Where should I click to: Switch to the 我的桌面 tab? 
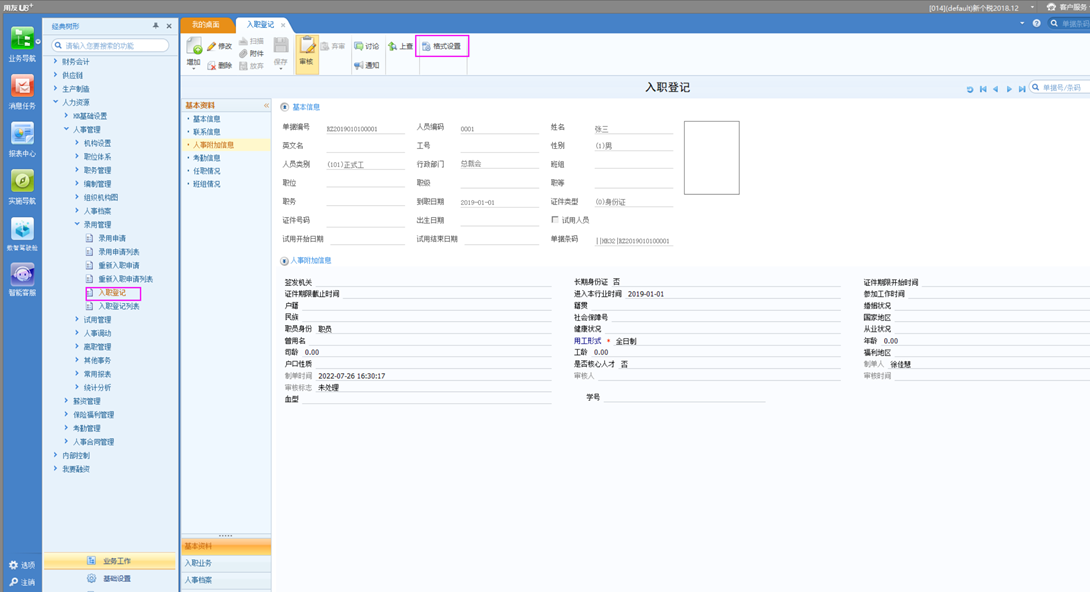tap(206, 24)
